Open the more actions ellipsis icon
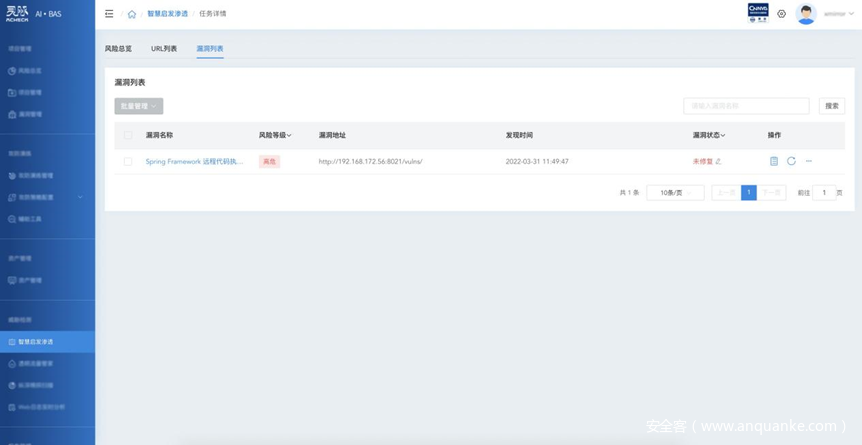 coord(809,161)
